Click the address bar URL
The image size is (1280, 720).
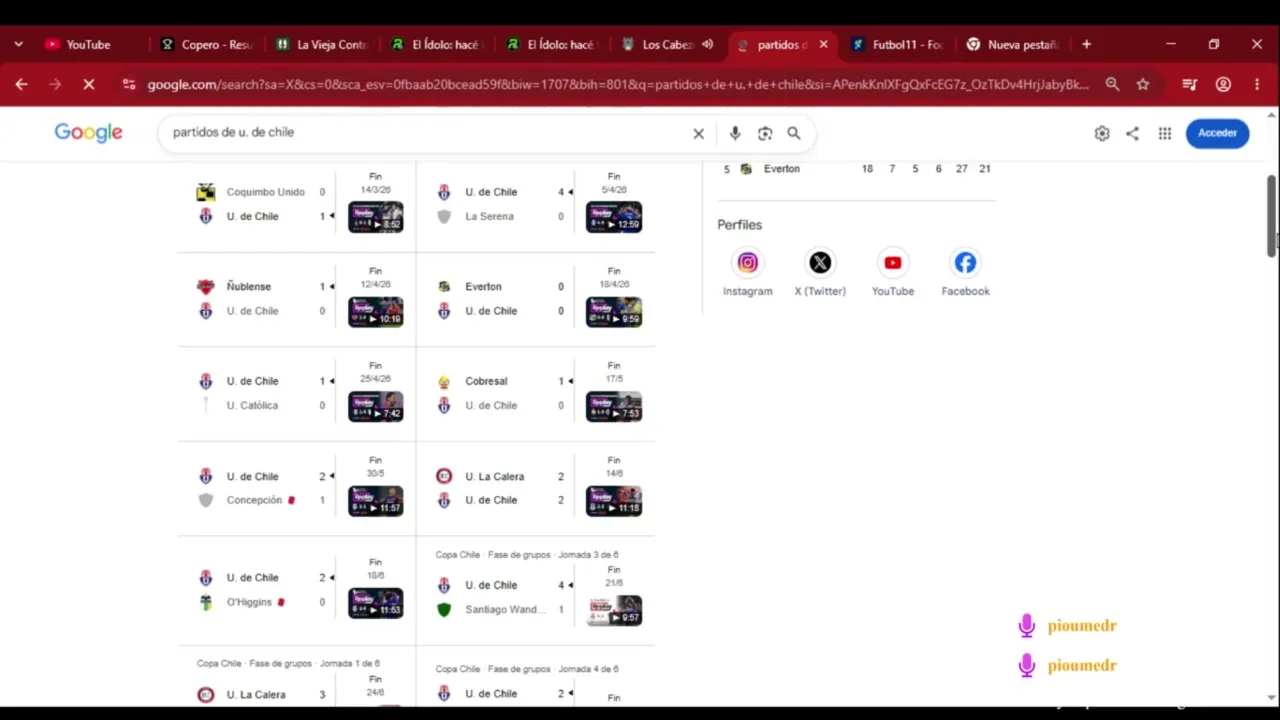click(618, 85)
